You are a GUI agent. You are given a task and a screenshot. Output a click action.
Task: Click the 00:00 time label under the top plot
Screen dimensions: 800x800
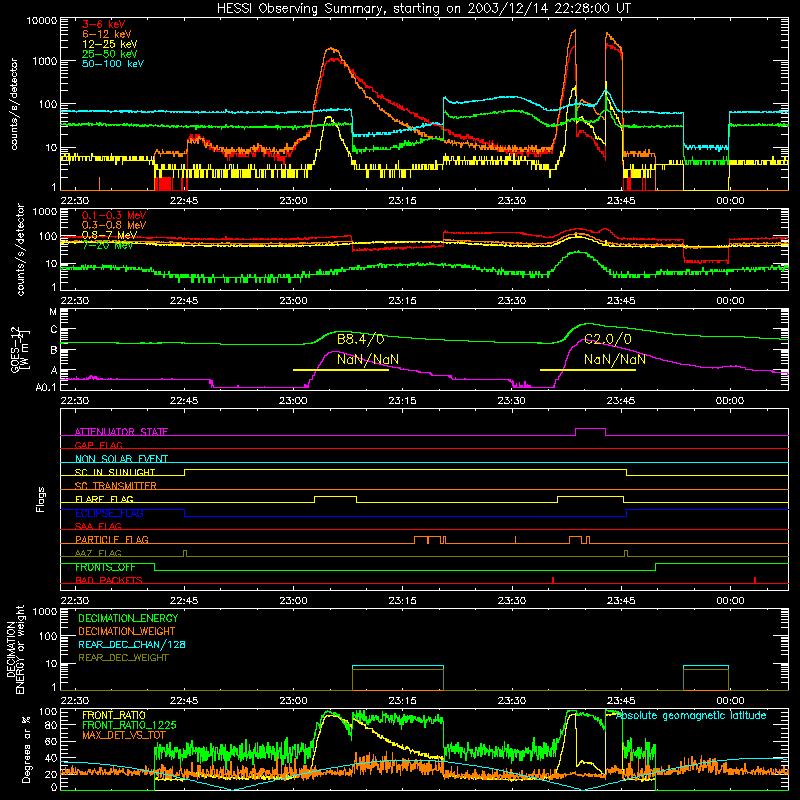tap(730, 201)
